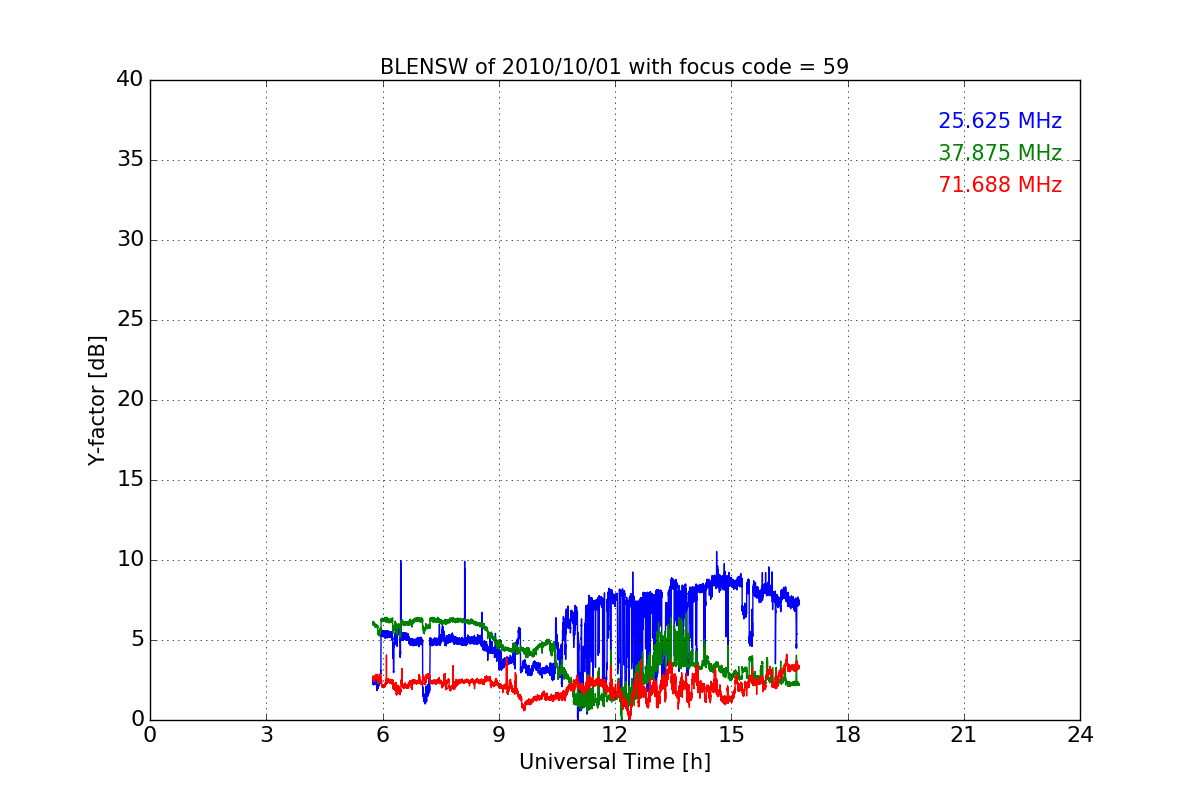1200x800 pixels.
Task: Click the y-axis tick label '30'
Action: coord(130,240)
